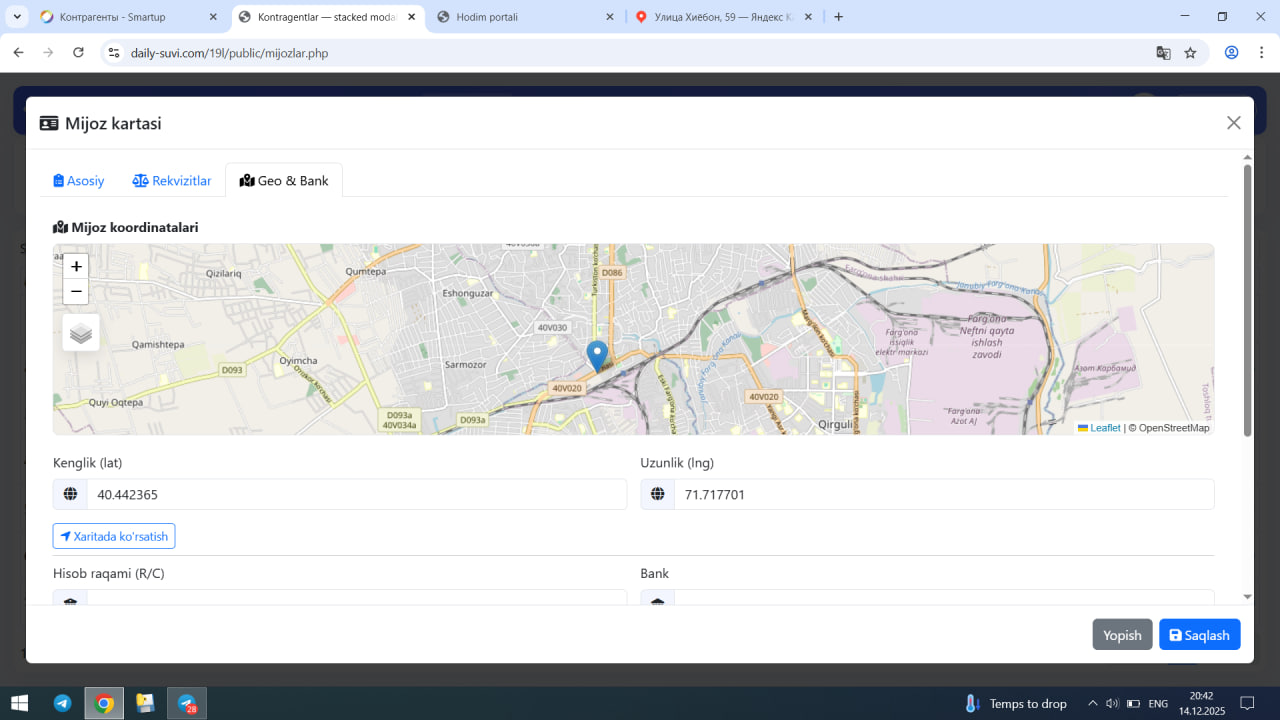This screenshot has height=720, width=1280.
Task: Switch to the Rekvizitlar tab
Action: [x=172, y=181]
